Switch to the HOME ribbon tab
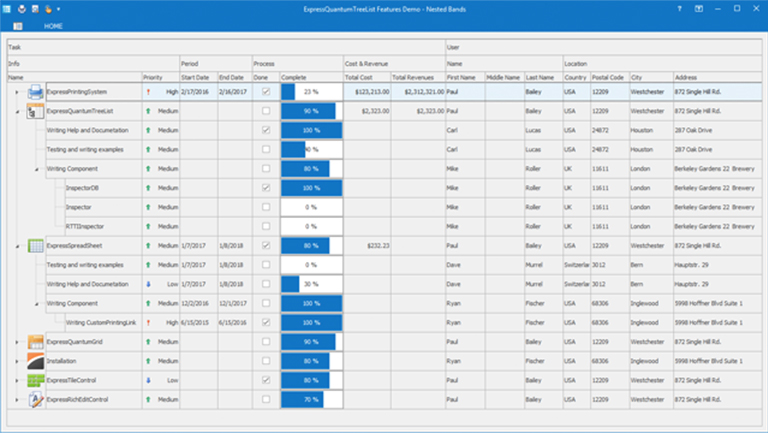Screen dimensions: 768x433 53,25
